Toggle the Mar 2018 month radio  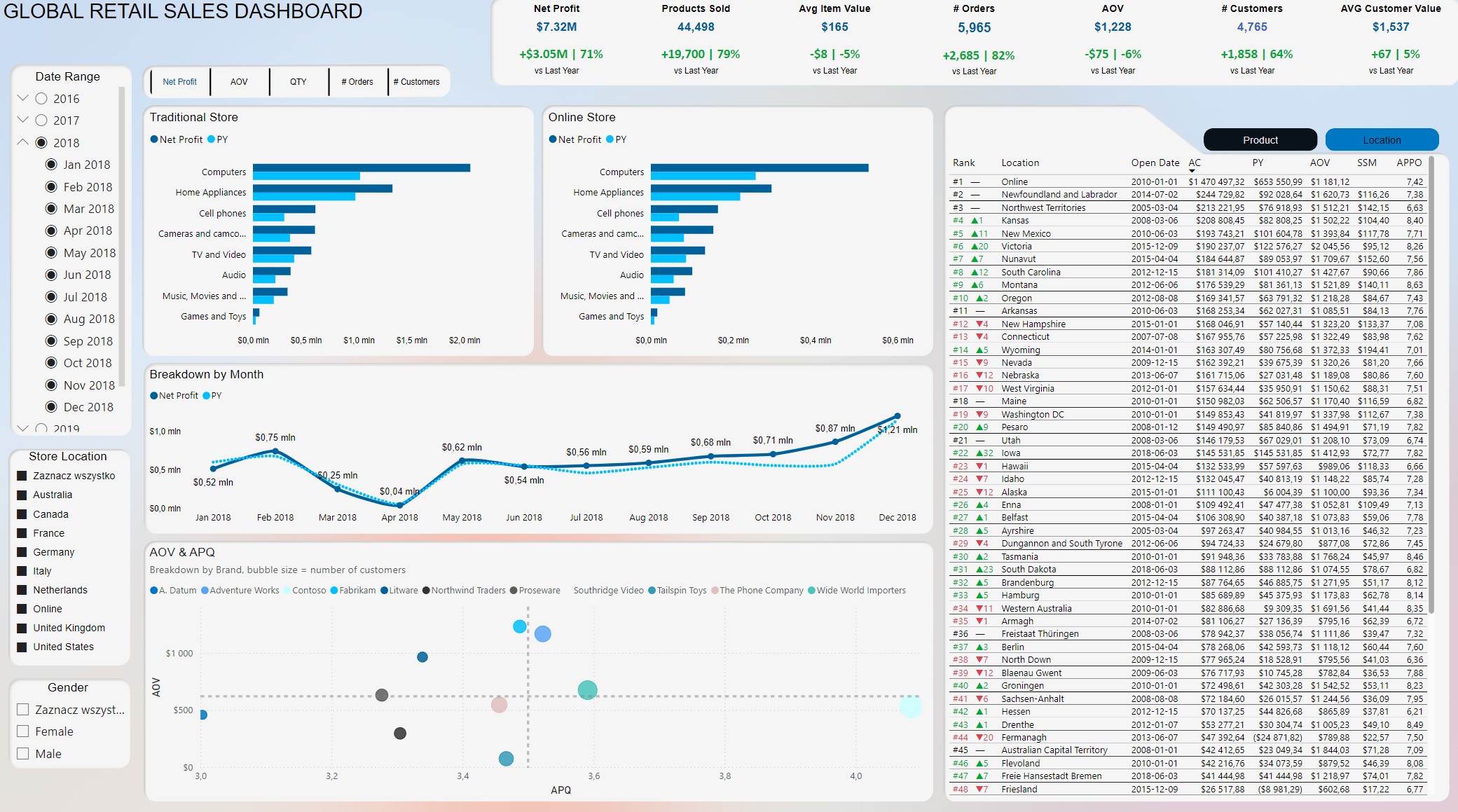pyautogui.click(x=51, y=209)
